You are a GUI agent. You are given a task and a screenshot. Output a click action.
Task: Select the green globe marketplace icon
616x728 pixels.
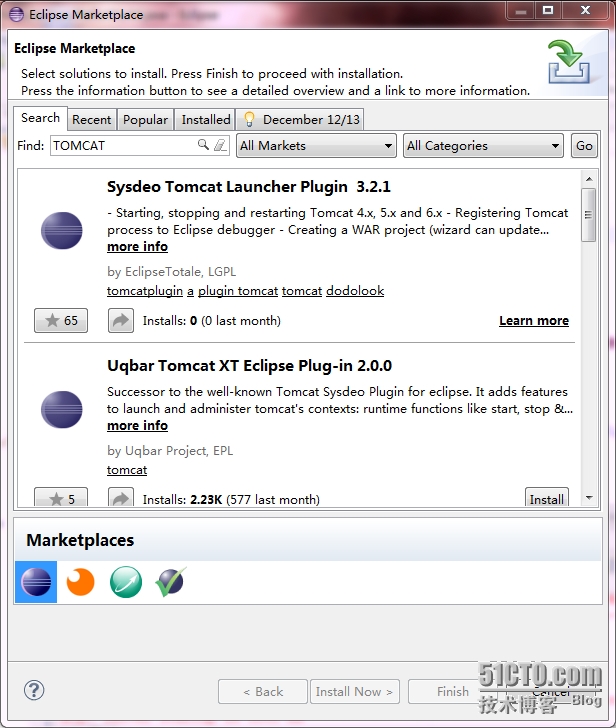click(126, 582)
